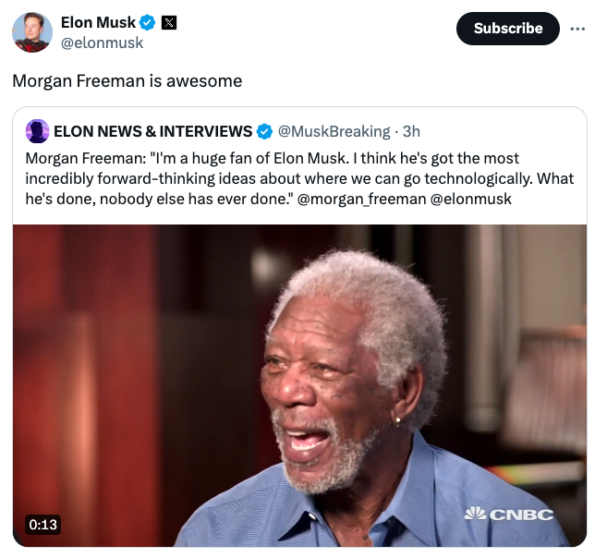Click the CNBC watermark logo in the video
The width and height of the screenshot is (595, 558).
[x=509, y=514]
